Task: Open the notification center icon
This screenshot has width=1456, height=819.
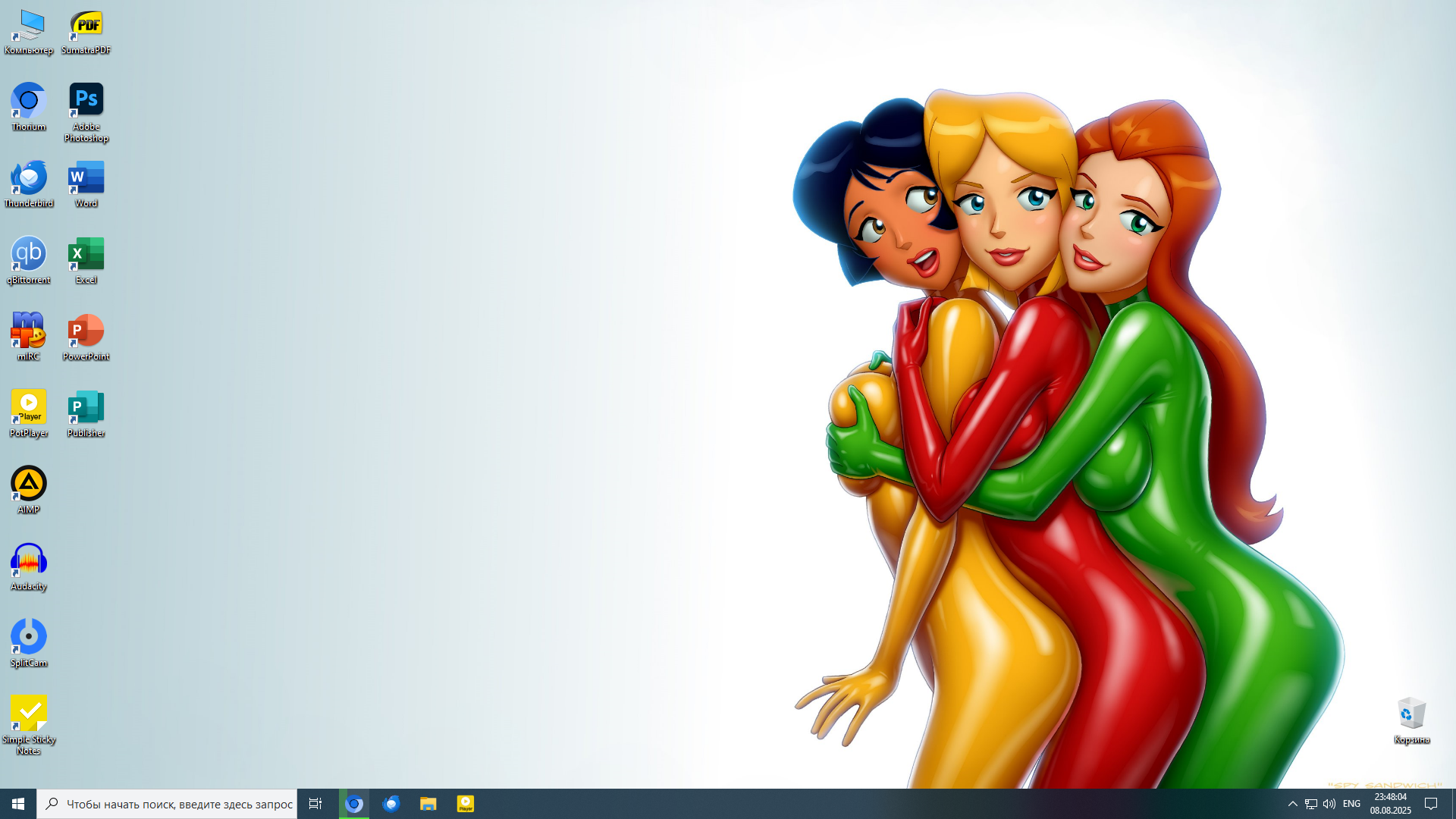Action: 1431,804
